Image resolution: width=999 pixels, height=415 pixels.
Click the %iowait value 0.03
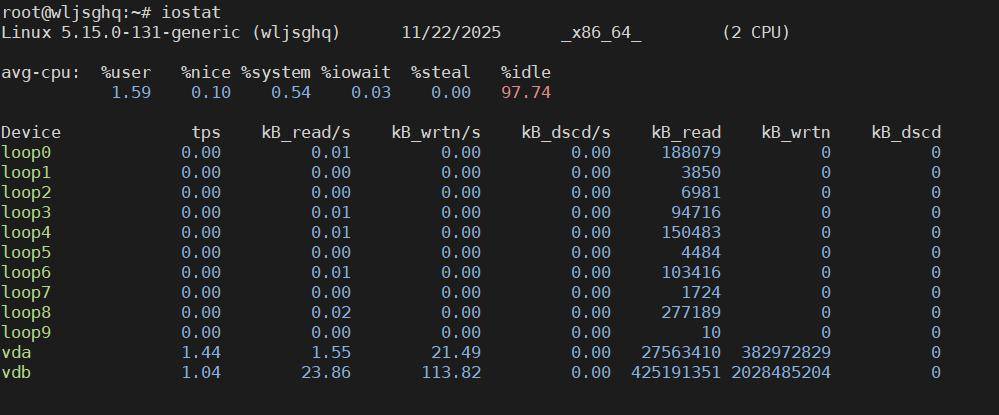coord(371,92)
